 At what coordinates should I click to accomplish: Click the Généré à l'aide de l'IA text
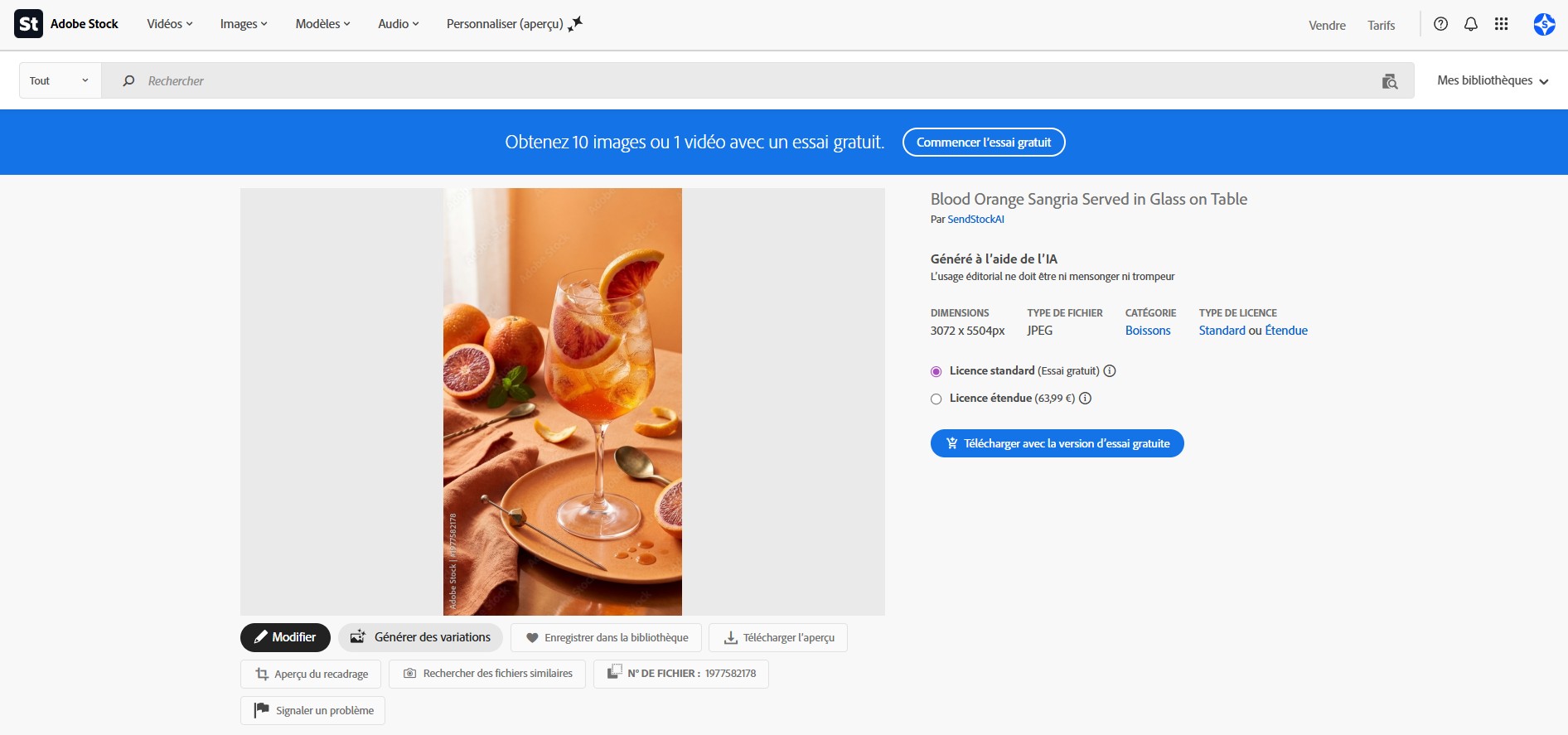coord(994,259)
